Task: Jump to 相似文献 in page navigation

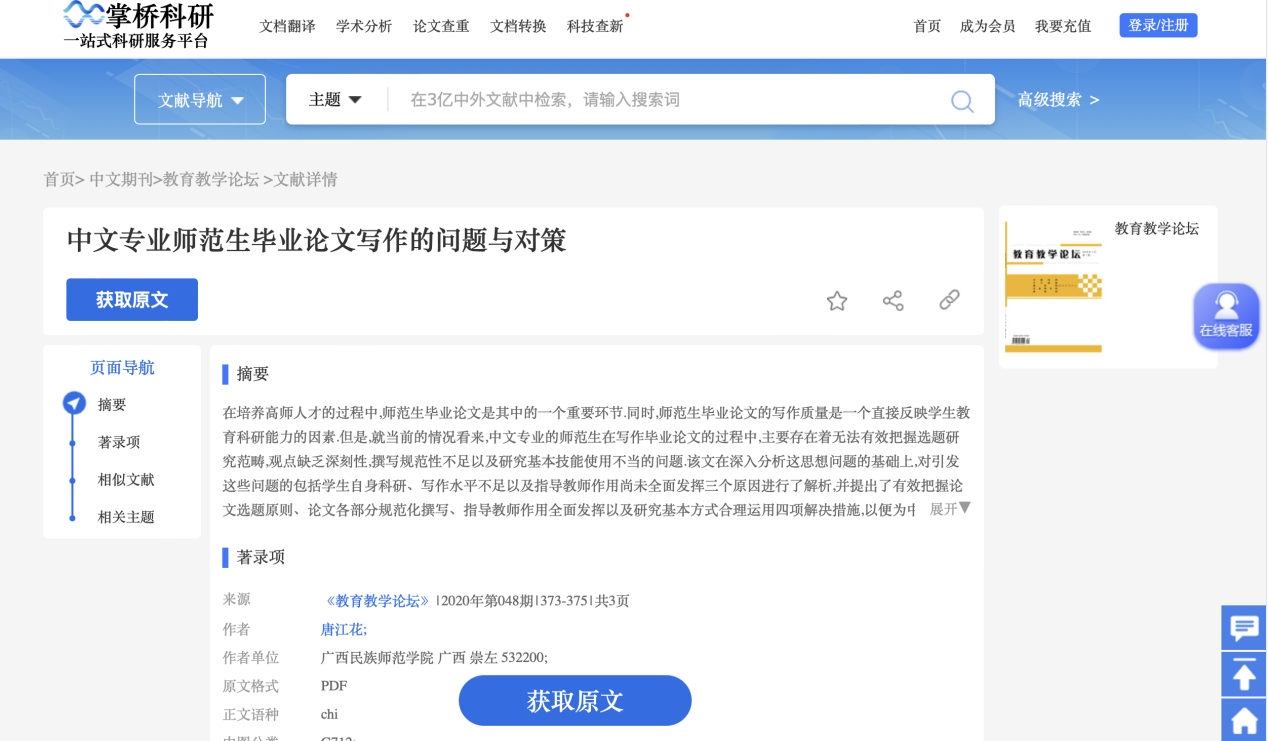Action: [x=126, y=480]
